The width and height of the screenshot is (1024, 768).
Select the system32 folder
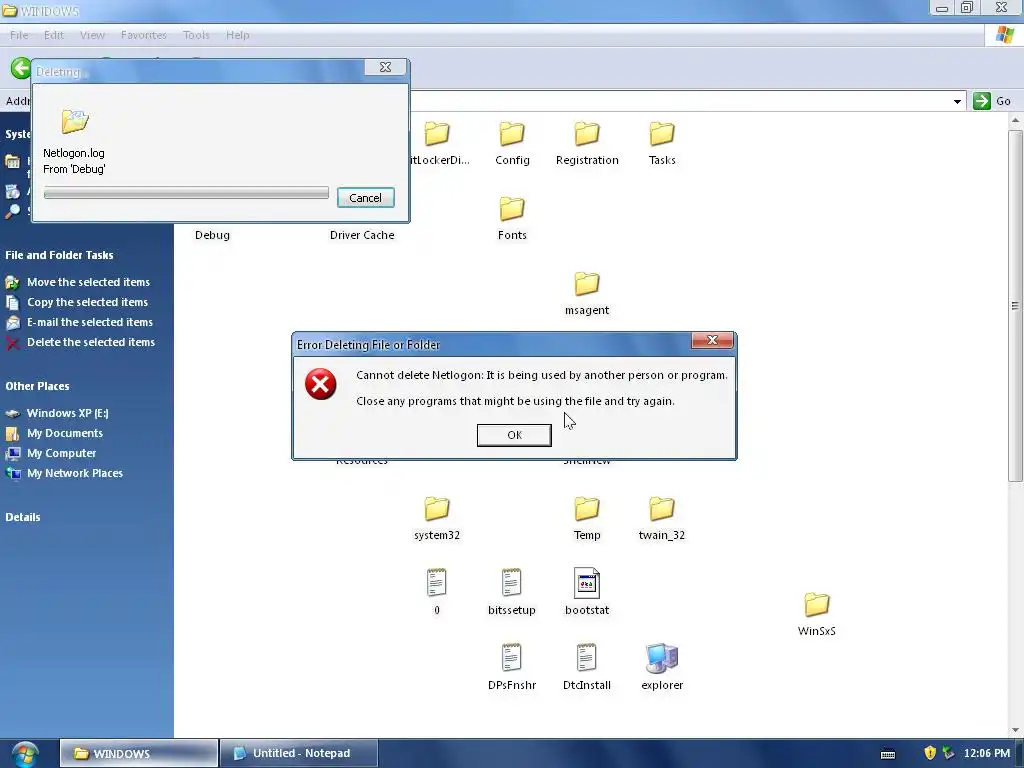pyautogui.click(x=436, y=519)
